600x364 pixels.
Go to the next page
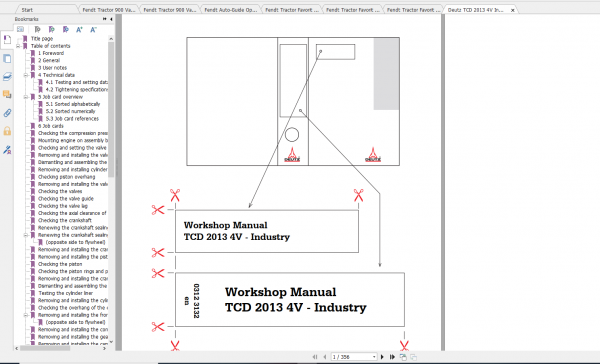pos(382,357)
